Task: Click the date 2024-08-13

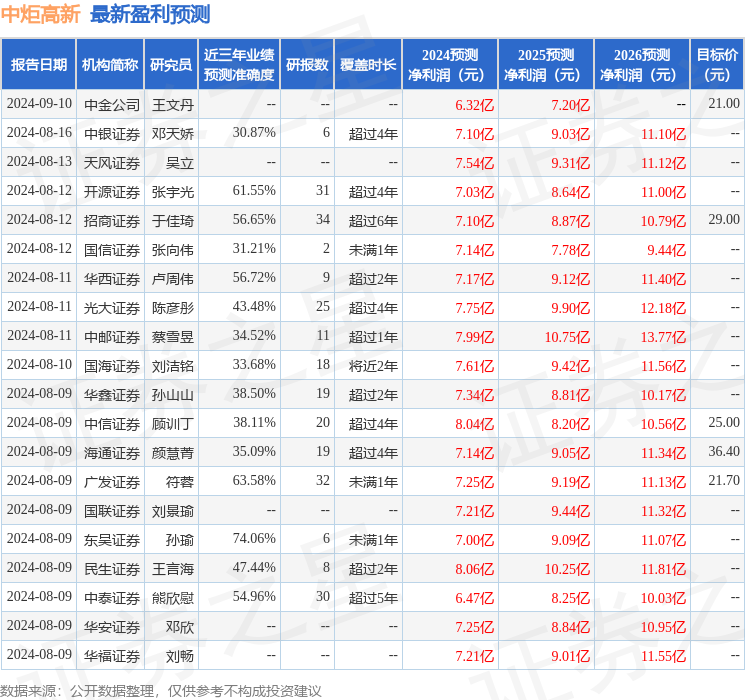Action: (39, 161)
